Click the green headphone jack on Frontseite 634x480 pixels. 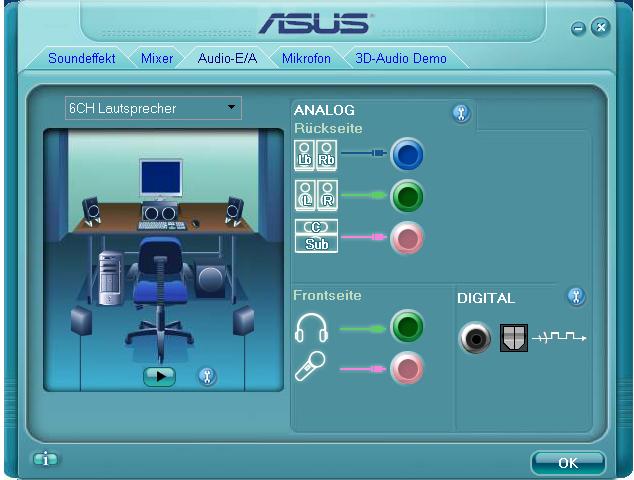tap(407, 326)
